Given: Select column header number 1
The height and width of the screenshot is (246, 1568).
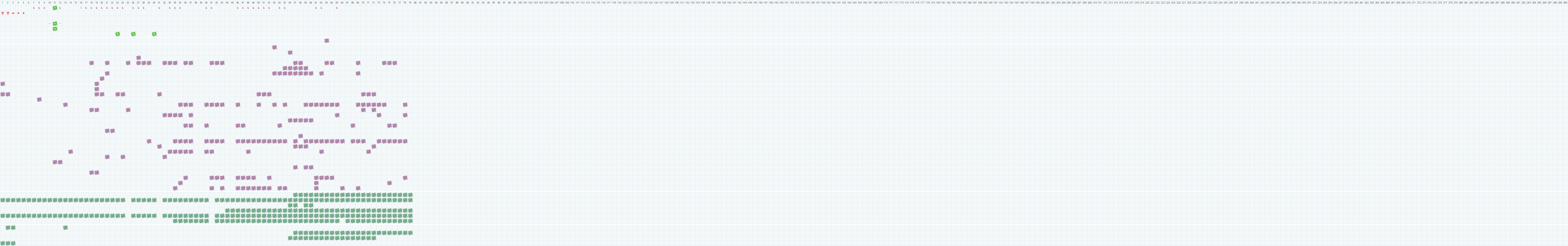Looking at the screenshot, I should point(2,2).
